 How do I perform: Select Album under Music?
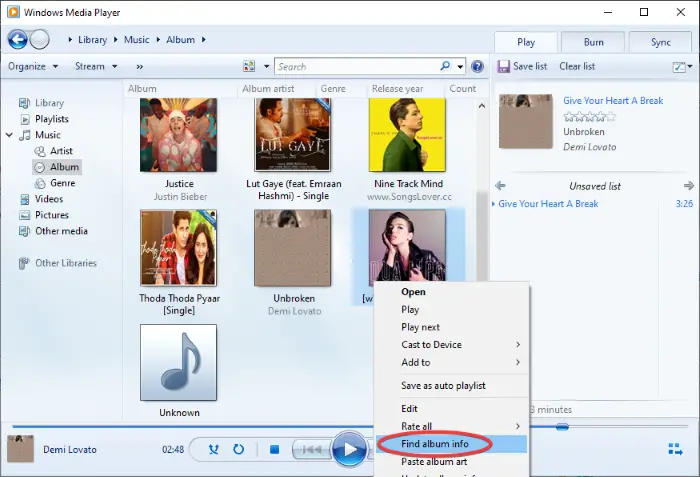click(x=57, y=167)
